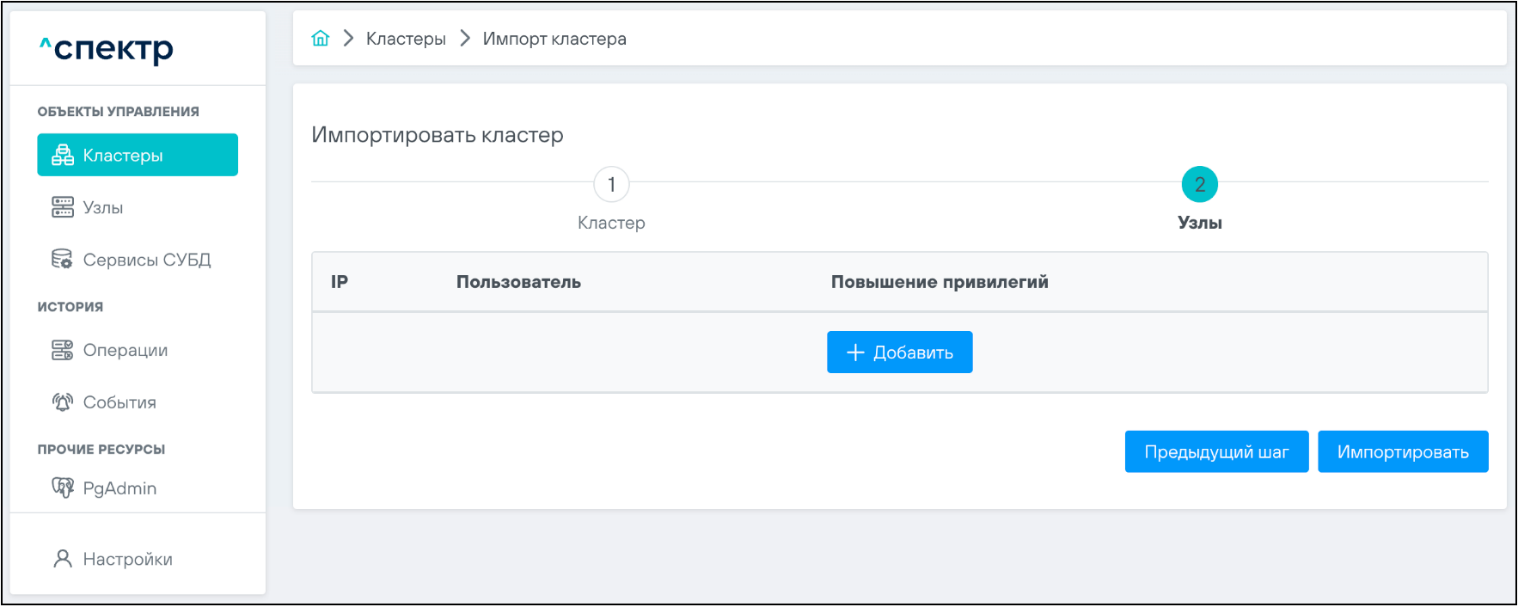Viewport: 1518px width, 607px height.
Task: Click the События bell icon
Action: click(63, 403)
